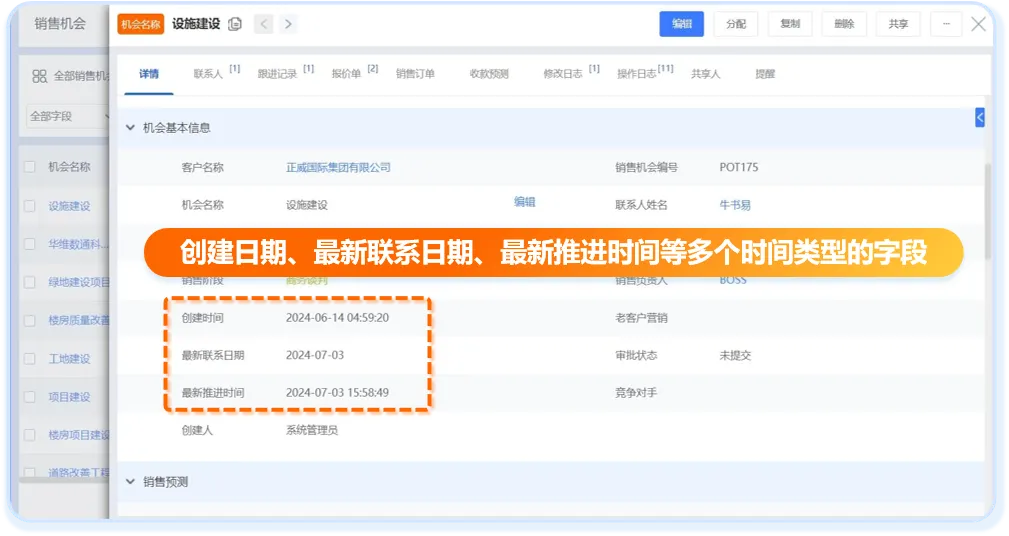
Task: Select the 工地建设 row checkbox
Action: [x=30, y=359]
